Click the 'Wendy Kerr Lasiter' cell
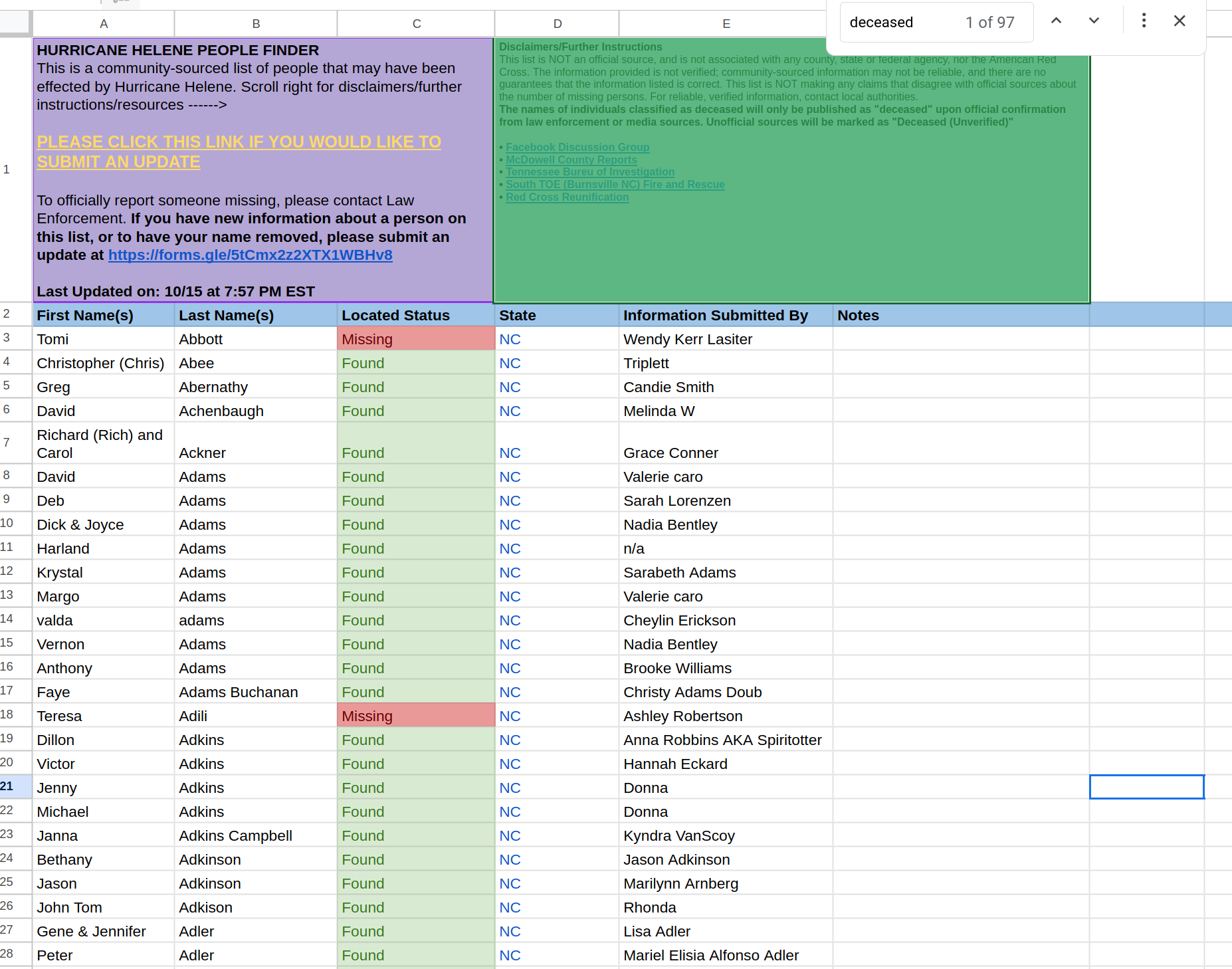This screenshot has width=1232, height=969. (x=726, y=339)
